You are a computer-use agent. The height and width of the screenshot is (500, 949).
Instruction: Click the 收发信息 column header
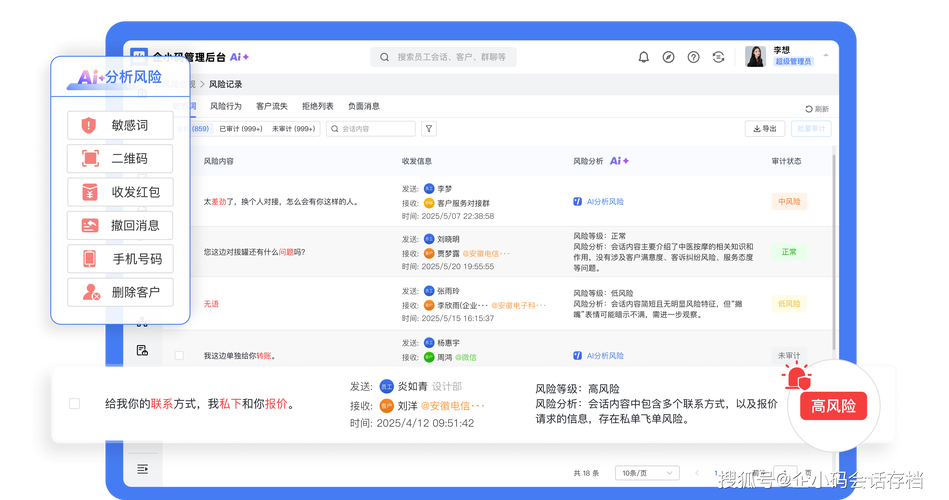417,161
